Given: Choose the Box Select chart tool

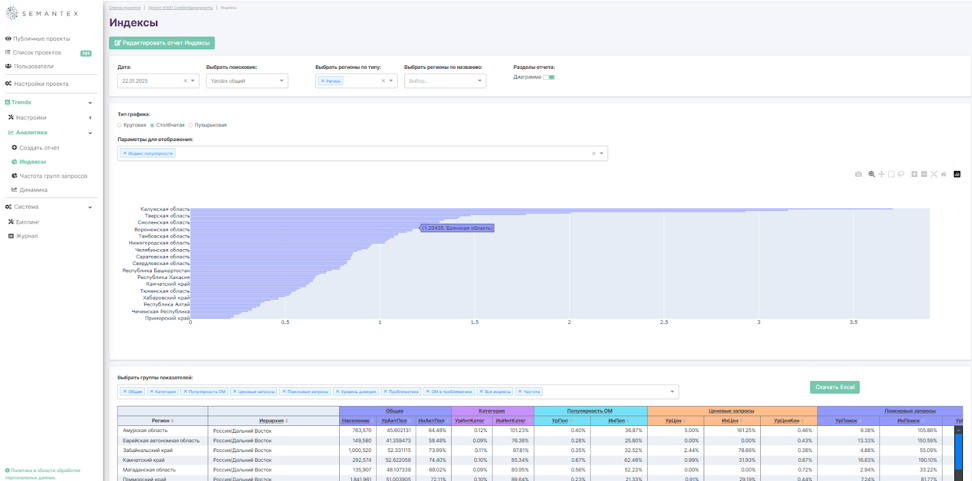Looking at the screenshot, I should pos(891,174).
